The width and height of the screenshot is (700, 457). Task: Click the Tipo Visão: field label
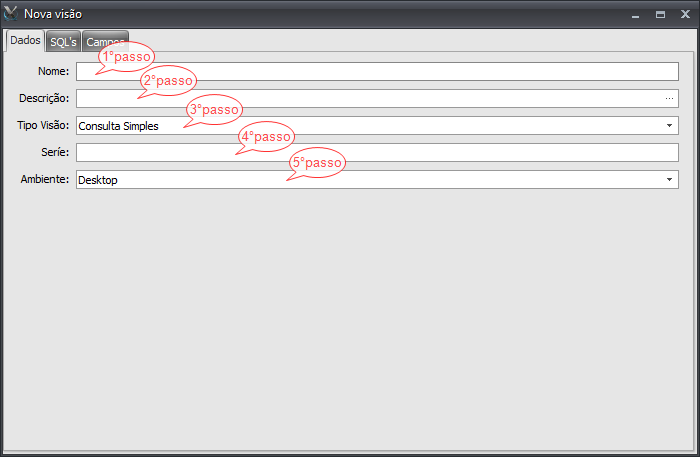(43, 125)
